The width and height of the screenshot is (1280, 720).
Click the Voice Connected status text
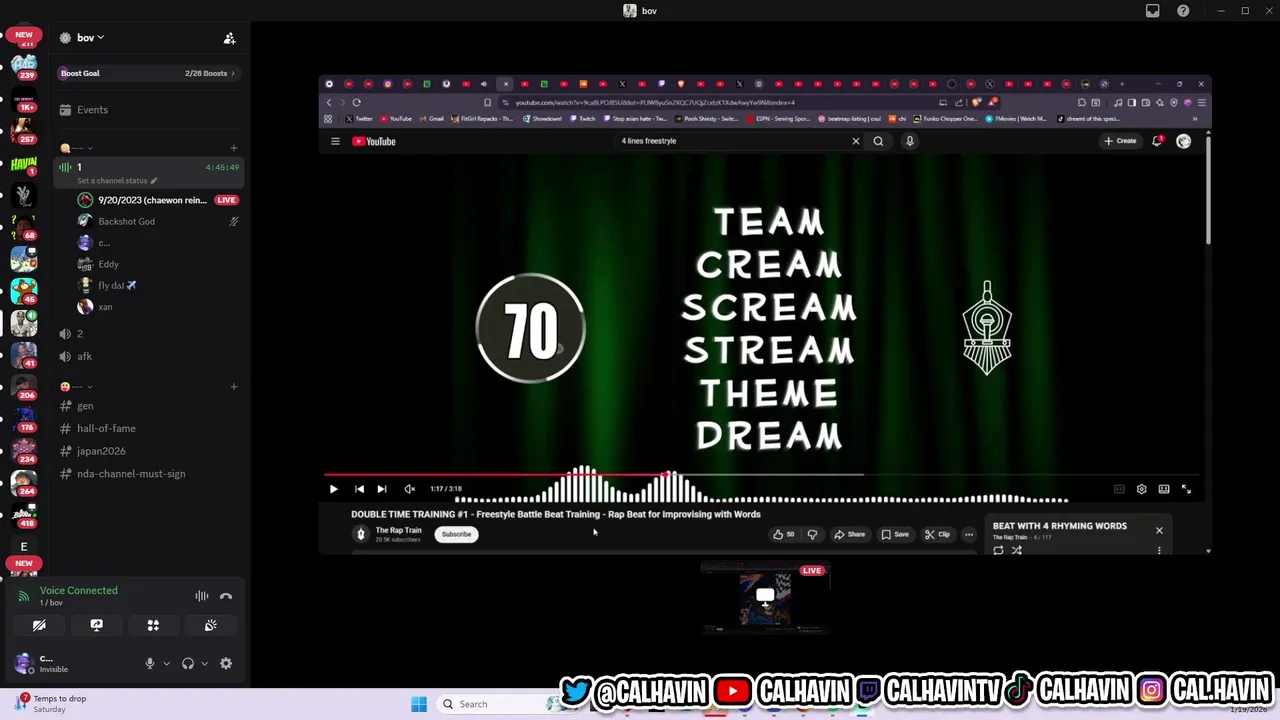(x=78, y=590)
